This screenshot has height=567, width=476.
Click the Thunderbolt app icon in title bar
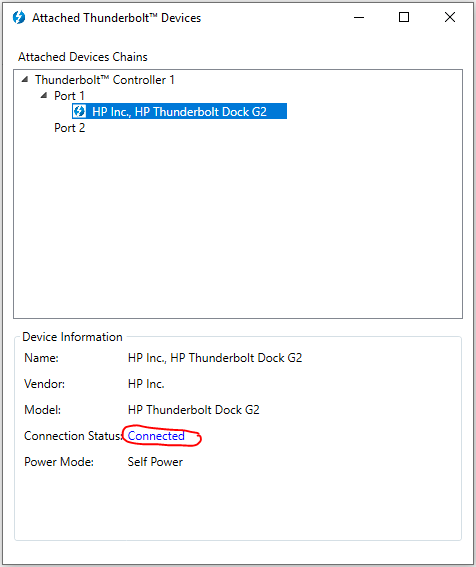pyautogui.click(x=18, y=17)
